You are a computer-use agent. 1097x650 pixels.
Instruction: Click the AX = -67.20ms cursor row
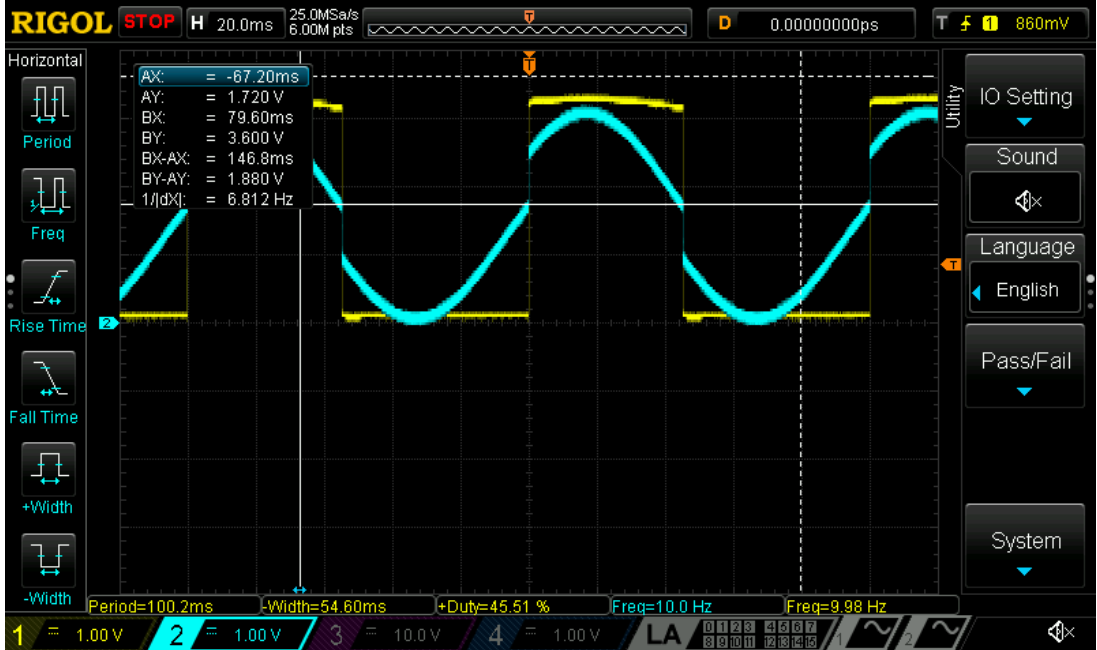(x=222, y=76)
